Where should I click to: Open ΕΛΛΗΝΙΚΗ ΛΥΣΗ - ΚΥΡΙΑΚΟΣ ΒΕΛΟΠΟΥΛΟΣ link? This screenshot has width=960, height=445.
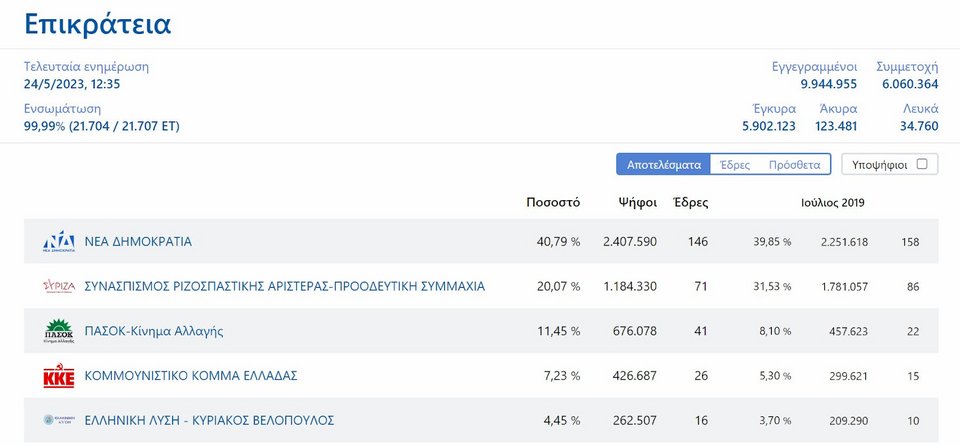pos(209,421)
